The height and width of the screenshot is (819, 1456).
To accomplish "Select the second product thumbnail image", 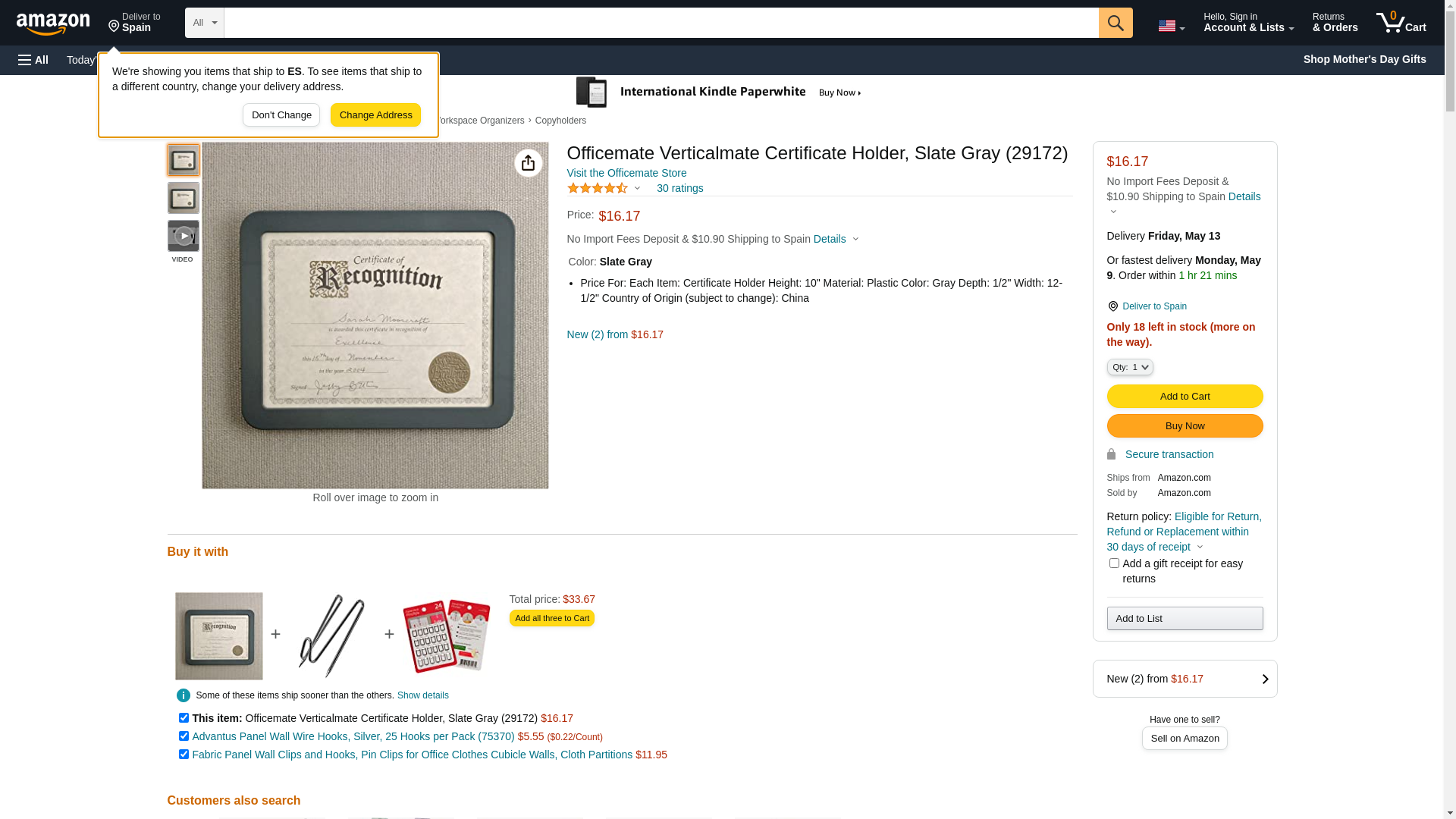I will [x=184, y=198].
